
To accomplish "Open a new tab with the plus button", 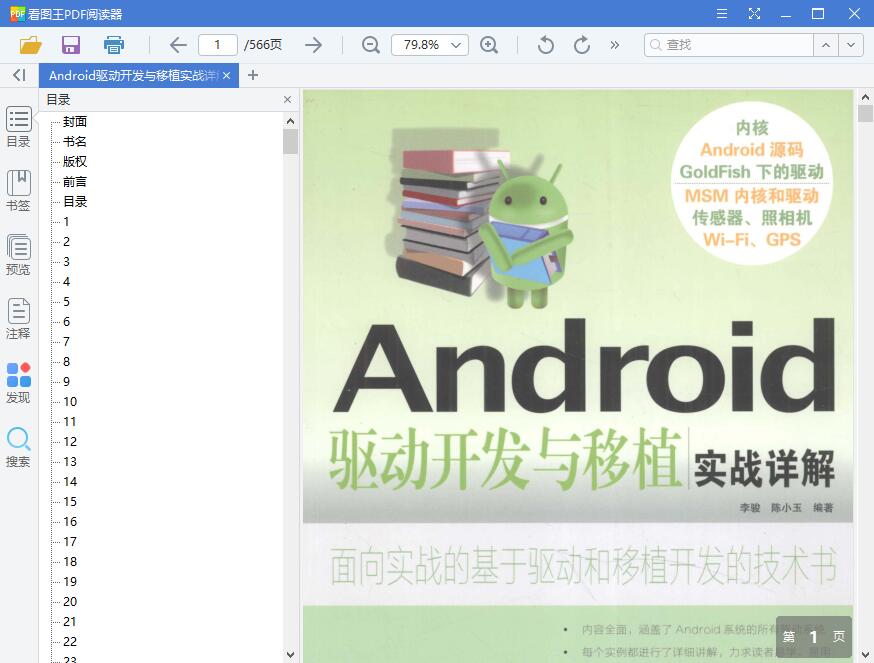I will [x=253, y=74].
